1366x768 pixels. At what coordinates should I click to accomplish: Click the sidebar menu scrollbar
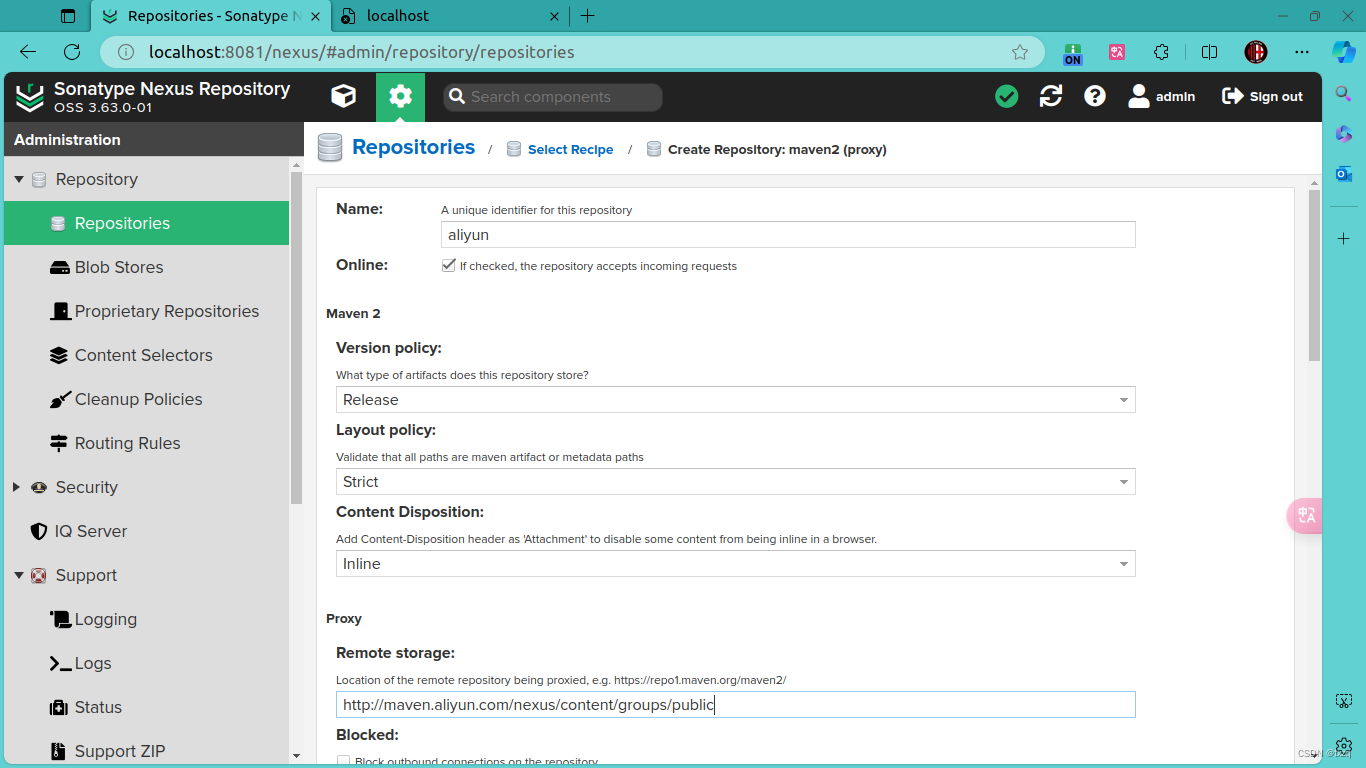point(296,338)
